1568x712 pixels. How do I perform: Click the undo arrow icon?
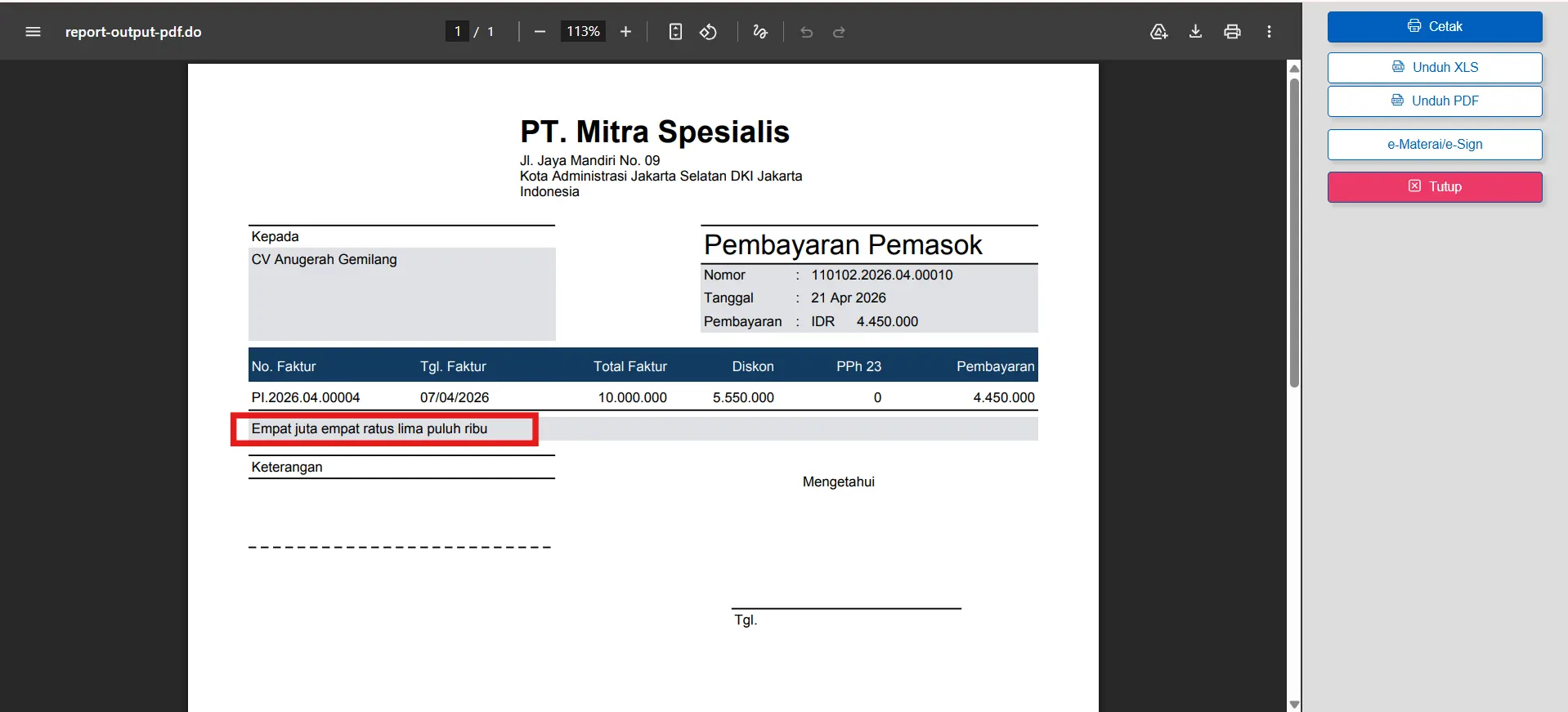point(807,32)
